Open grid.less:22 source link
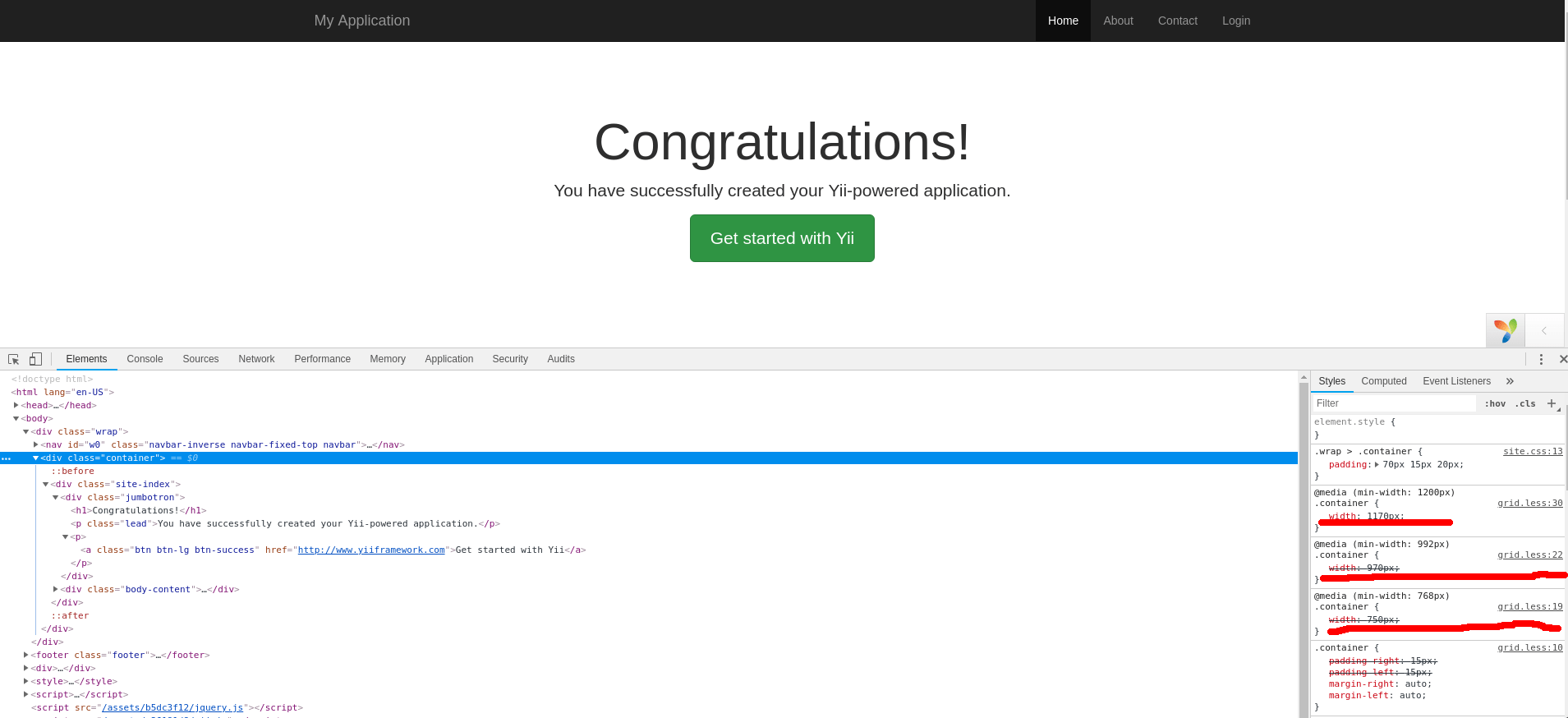Image resolution: width=1568 pixels, height=718 pixels. pos(1529,555)
